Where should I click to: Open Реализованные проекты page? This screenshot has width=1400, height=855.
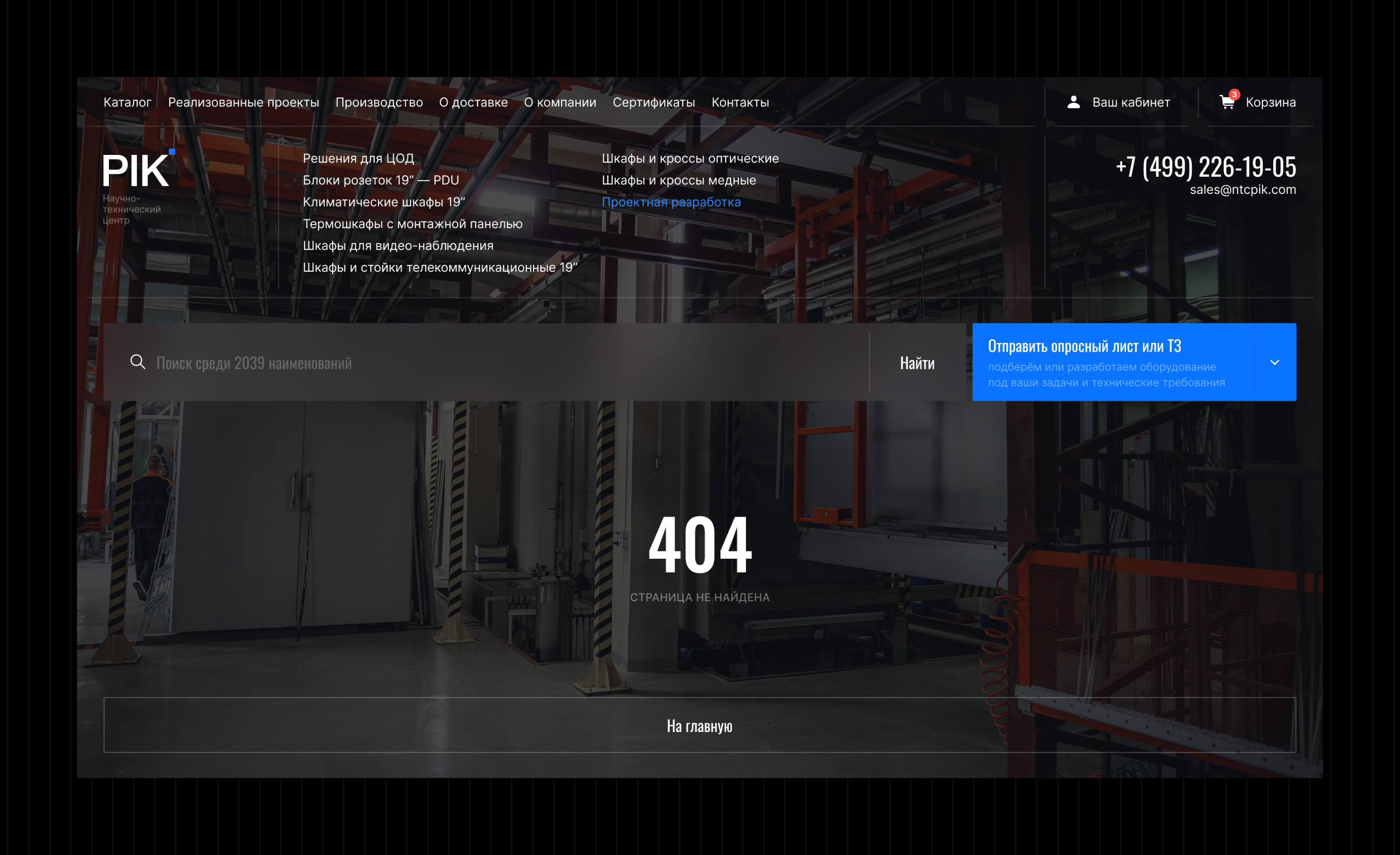point(243,102)
